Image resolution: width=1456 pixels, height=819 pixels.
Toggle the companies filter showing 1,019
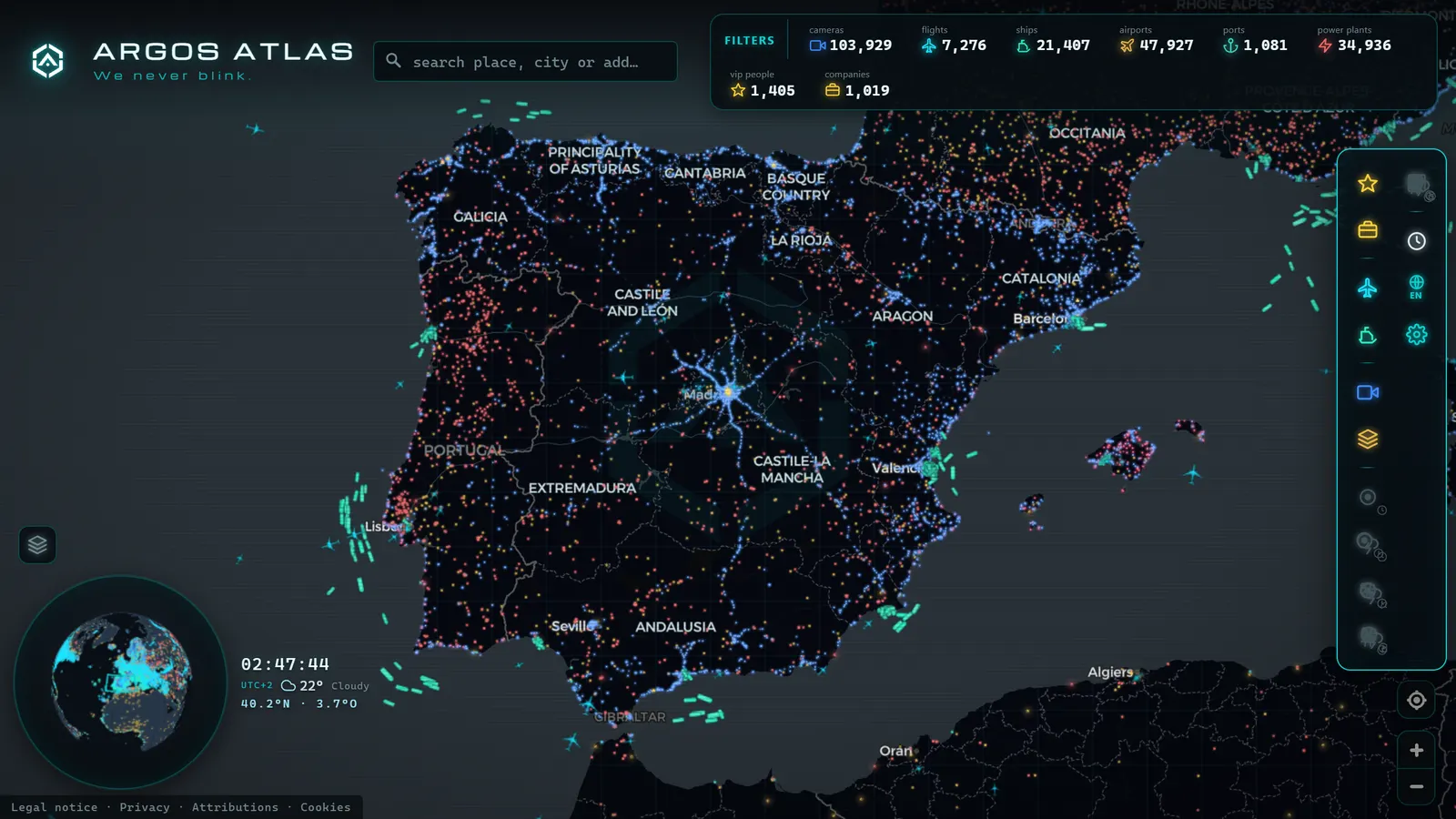point(857,85)
